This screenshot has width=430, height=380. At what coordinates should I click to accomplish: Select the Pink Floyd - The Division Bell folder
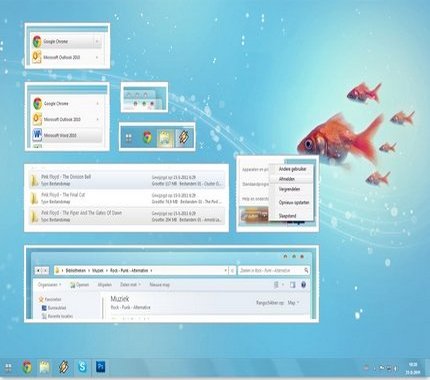click(x=127, y=180)
